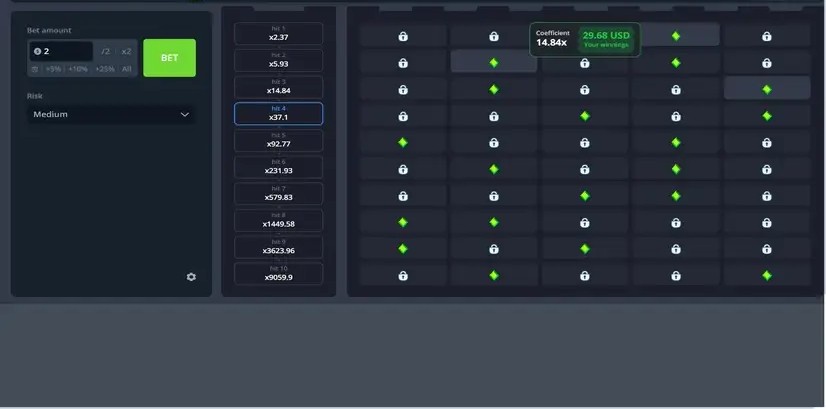Click the diamond in grid row 8, first column
The height and width of the screenshot is (409, 826).
point(403,222)
